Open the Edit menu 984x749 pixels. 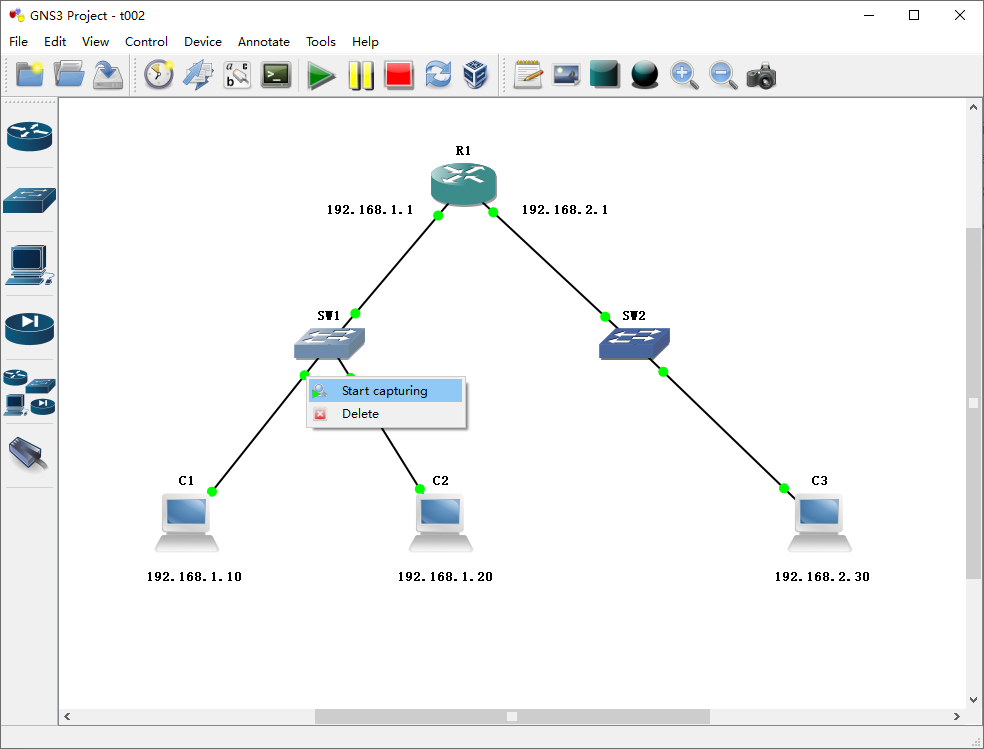click(55, 41)
